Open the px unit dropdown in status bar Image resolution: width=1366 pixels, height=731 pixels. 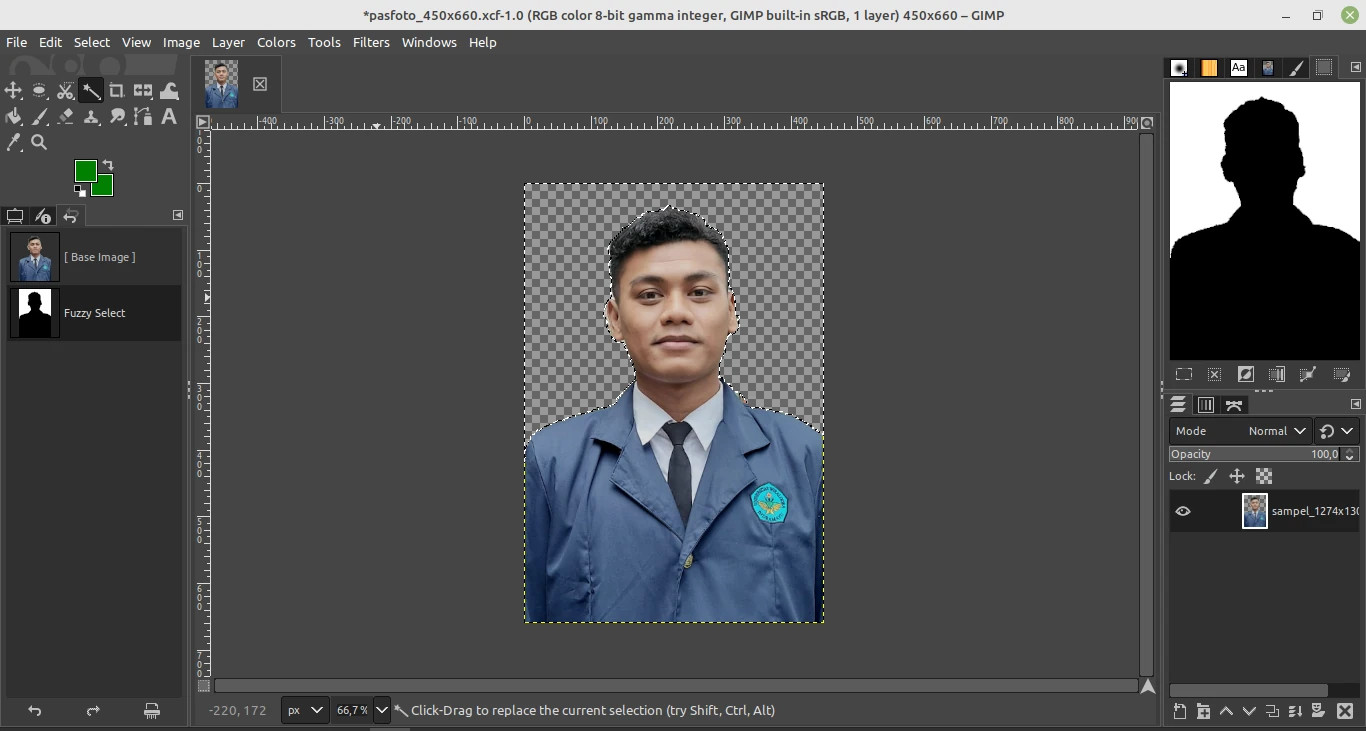tap(305, 710)
